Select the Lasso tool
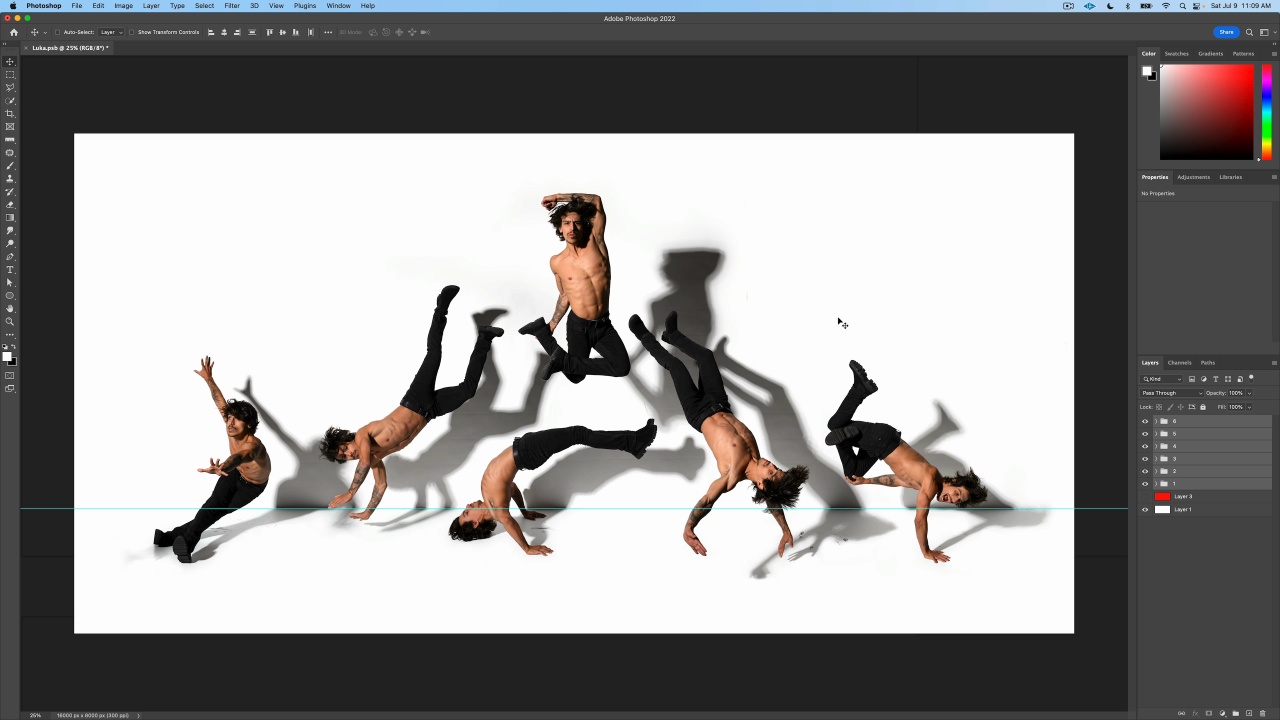Image resolution: width=1280 pixels, height=720 pixels. (x=10, y=88)
